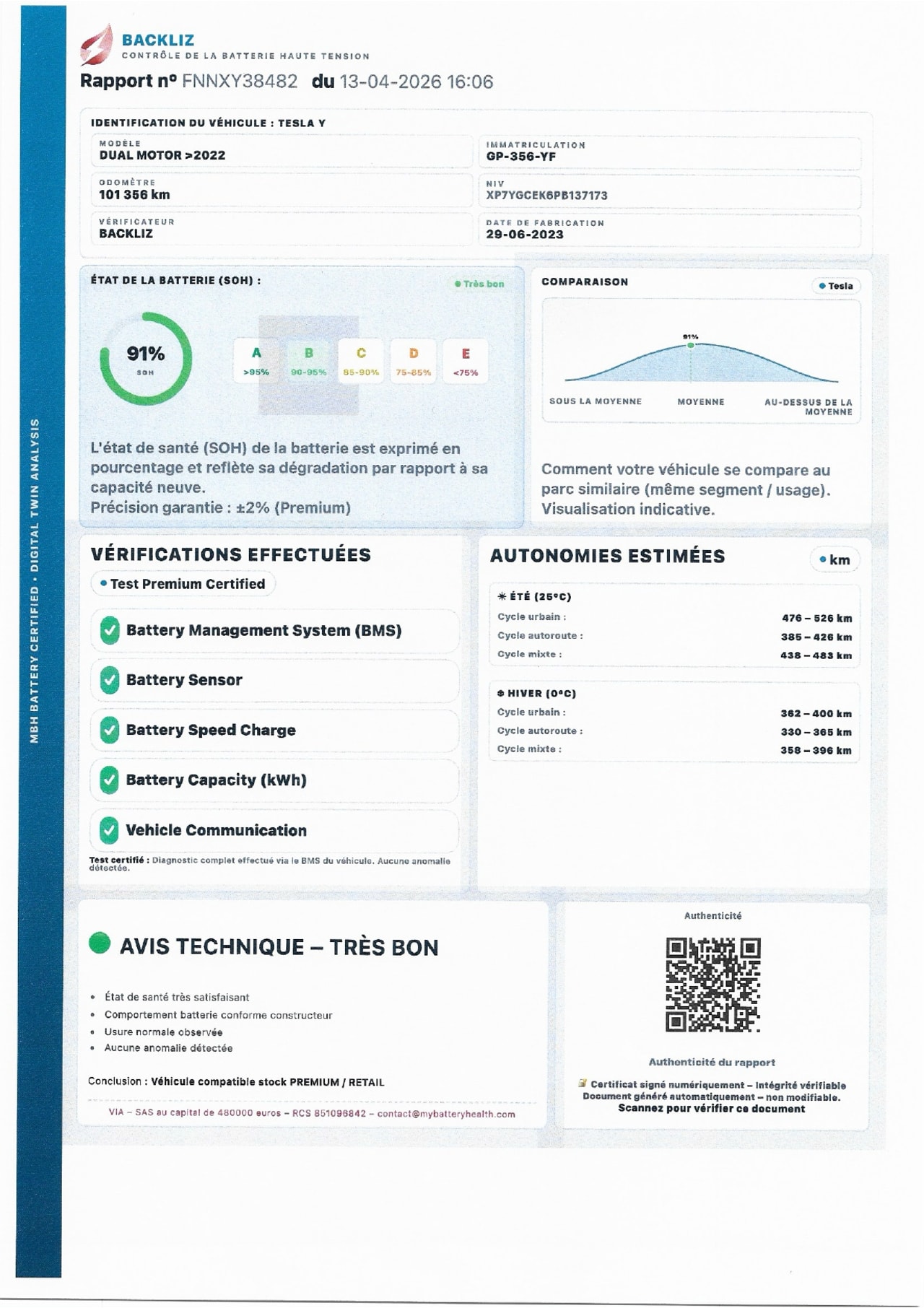Click the 'Test Premium Certified' badge
Image resolution: width=924 pixels, height=1308 pixels.
[183, 584]
